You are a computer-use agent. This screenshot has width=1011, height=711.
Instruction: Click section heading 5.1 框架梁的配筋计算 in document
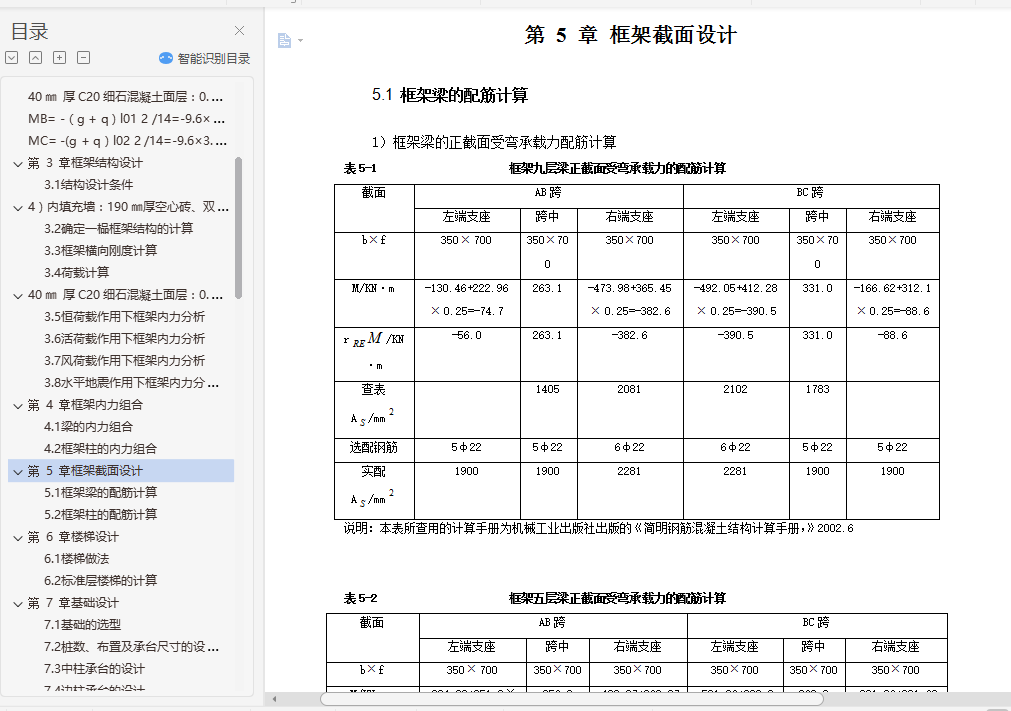[449, 95]
